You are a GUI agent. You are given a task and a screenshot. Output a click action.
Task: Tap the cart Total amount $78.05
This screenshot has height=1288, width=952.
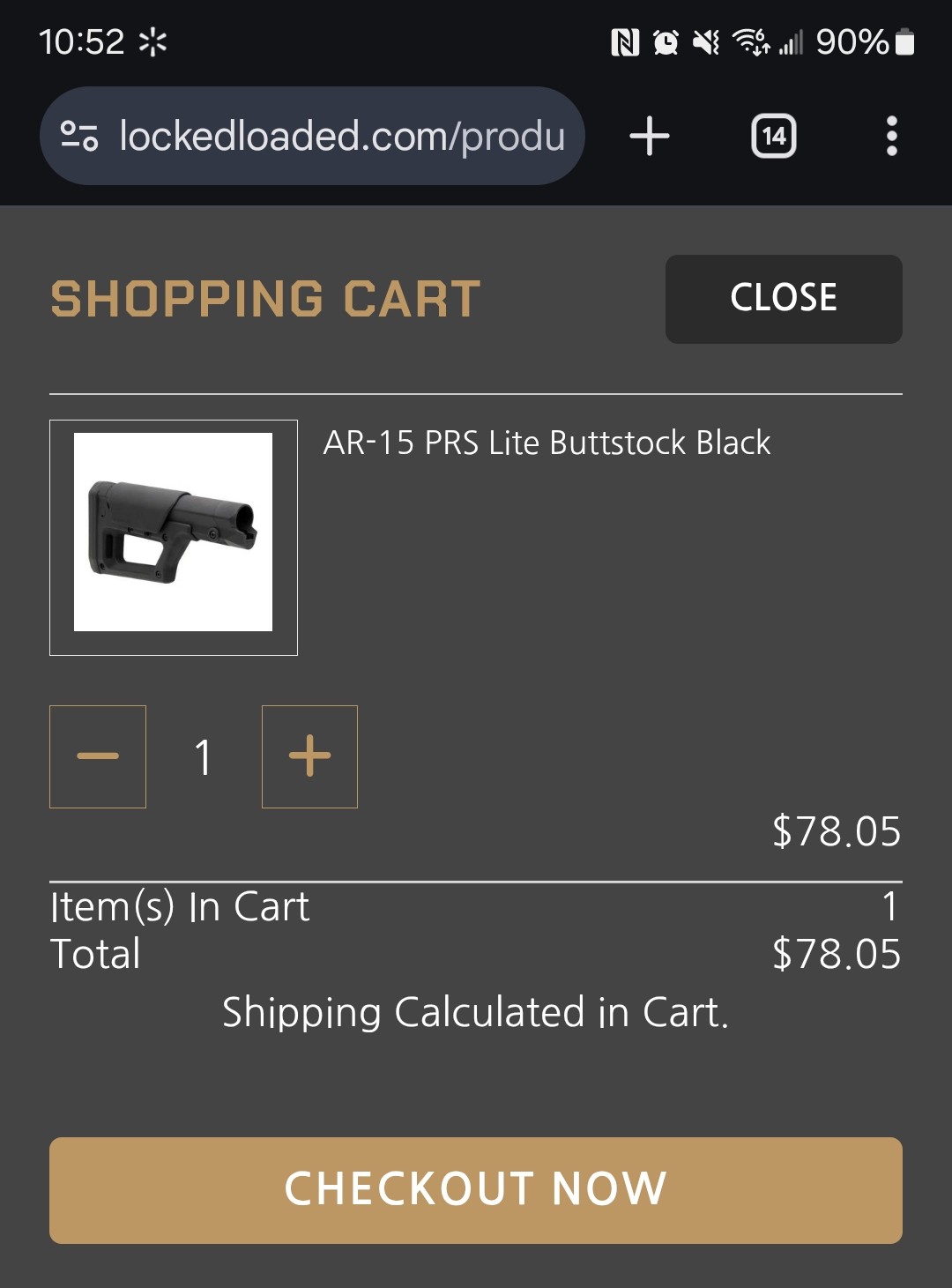tap(836, 954)
